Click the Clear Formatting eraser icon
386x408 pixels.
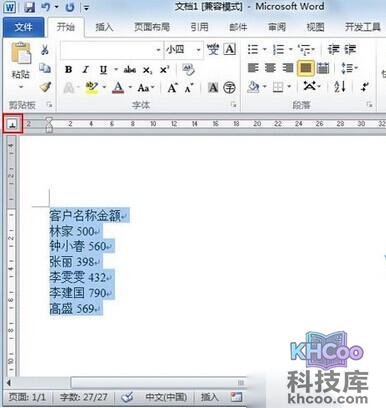(x=189, y=70)
